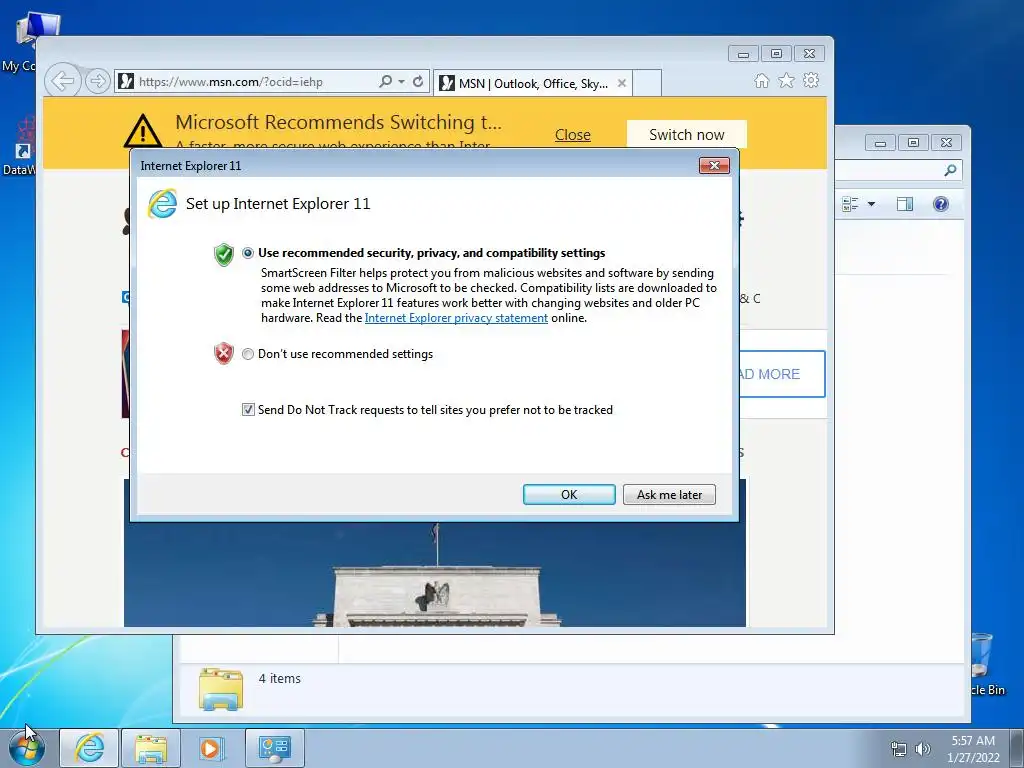Click the IE Forward arrow button
This screenshot has width=1024, height=768.
point(97,82)
